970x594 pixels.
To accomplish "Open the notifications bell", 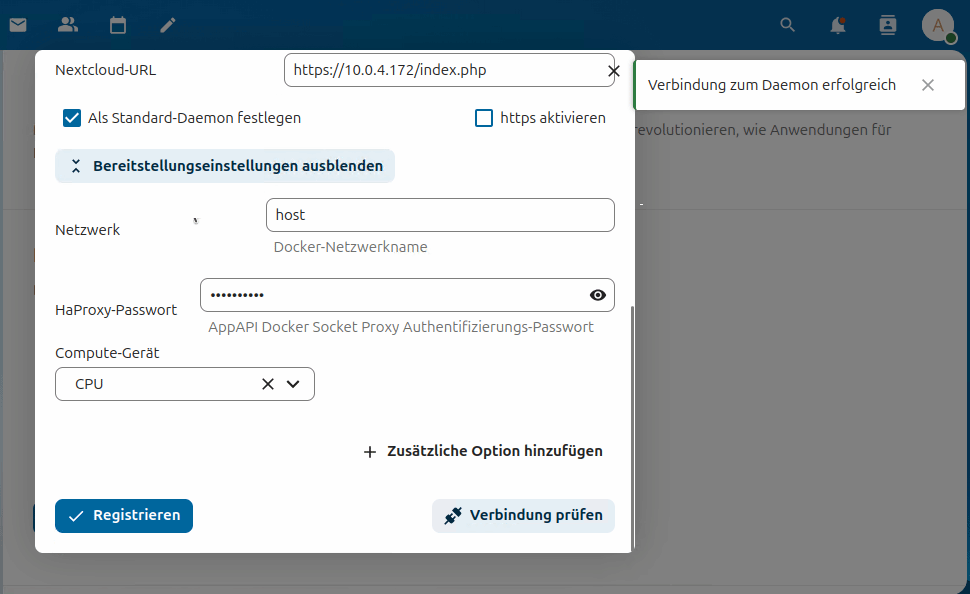I will coord(838,25).
